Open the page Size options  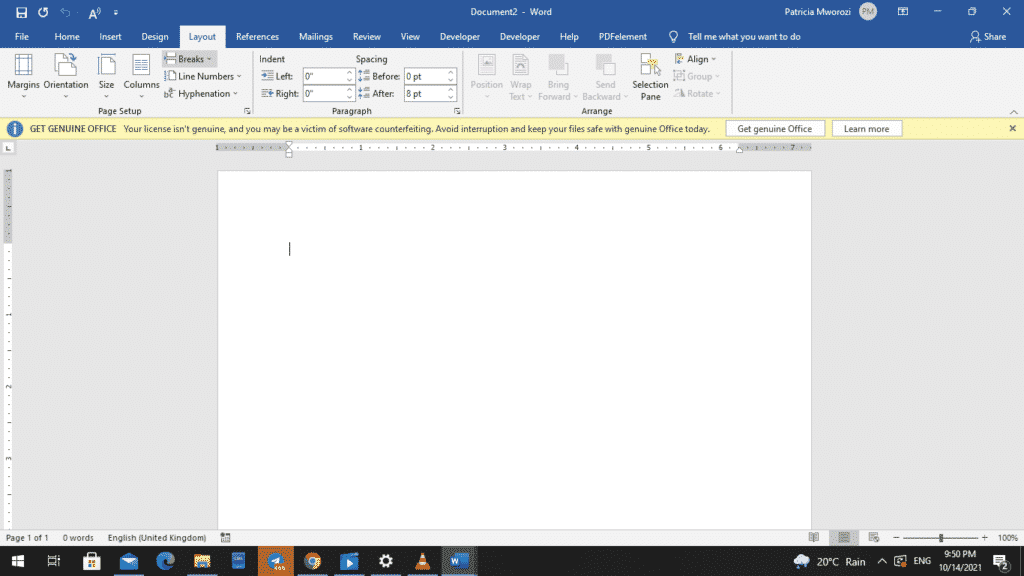[106, 76]
